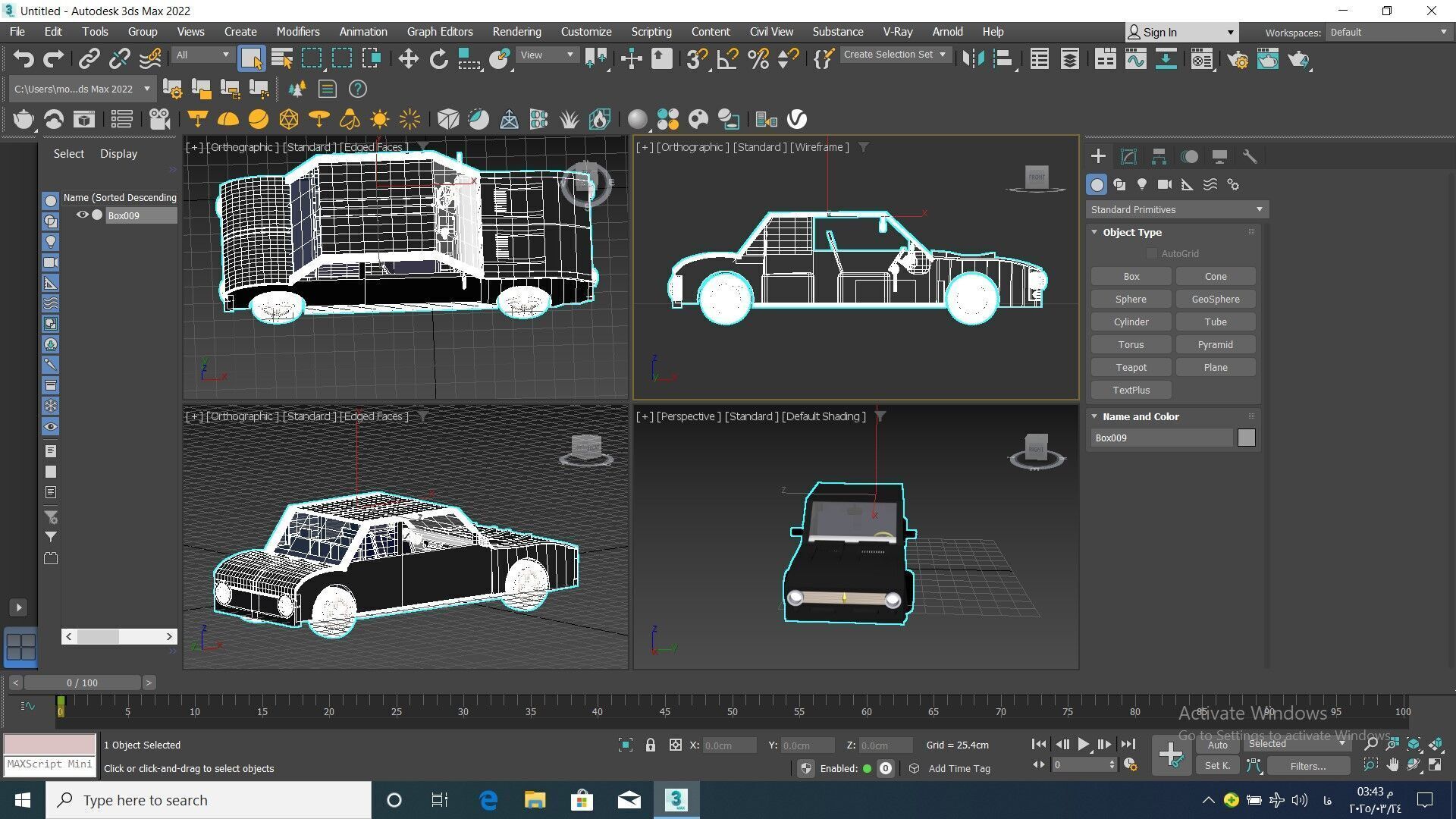Viewport: 1456px width, 819px height.
Task: Click the Undo arrow icon
Action: pos(24,59)
